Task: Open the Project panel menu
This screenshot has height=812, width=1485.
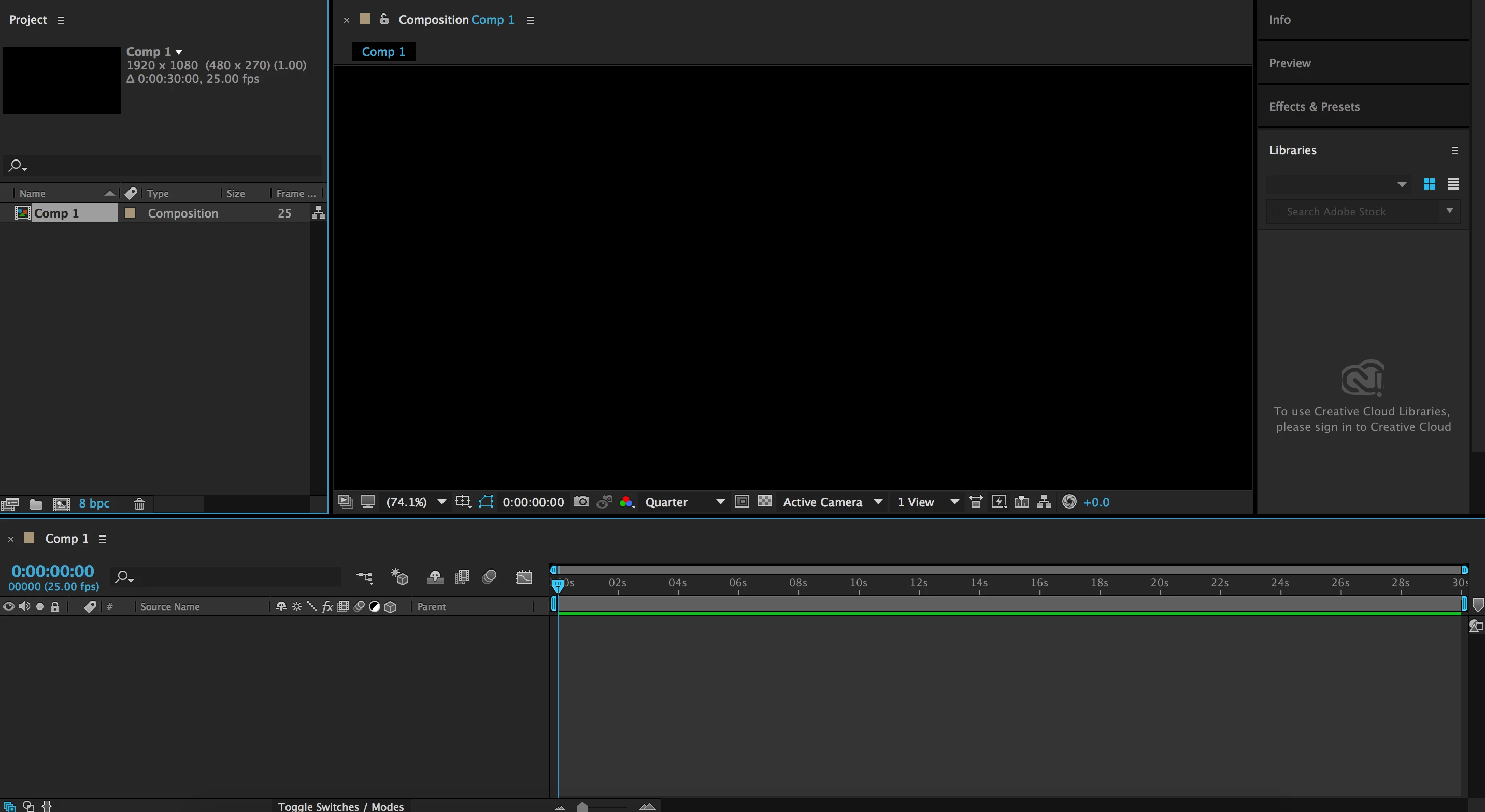Action: [61, 20]
